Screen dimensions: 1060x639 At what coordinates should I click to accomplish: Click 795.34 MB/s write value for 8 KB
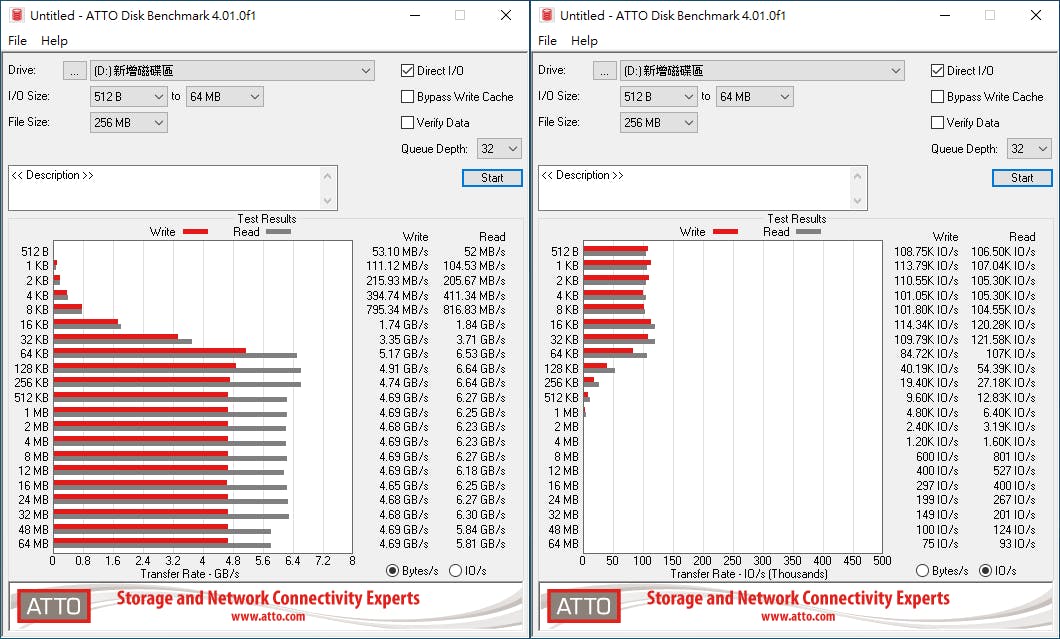point(397,310)
